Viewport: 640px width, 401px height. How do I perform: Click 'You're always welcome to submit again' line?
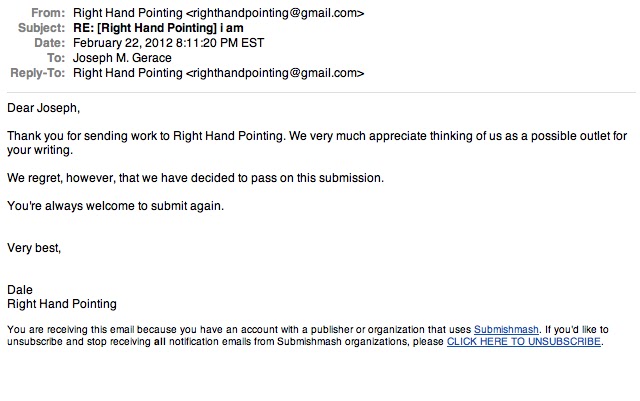click(x=115, y=206)
